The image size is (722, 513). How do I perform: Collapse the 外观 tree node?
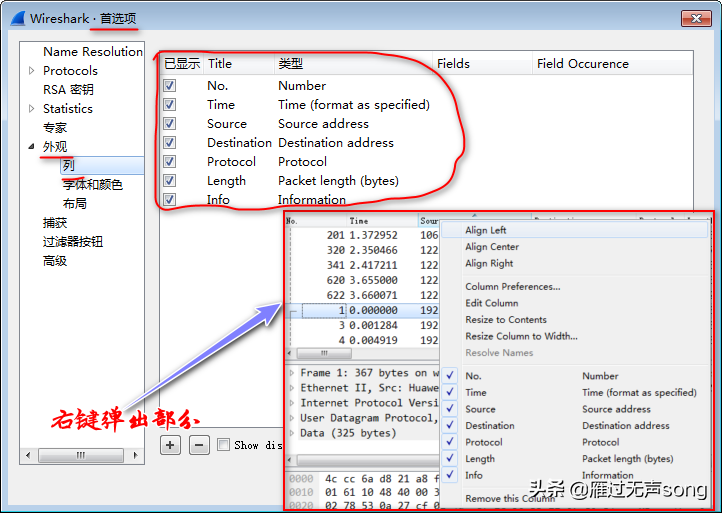[31, 146]
